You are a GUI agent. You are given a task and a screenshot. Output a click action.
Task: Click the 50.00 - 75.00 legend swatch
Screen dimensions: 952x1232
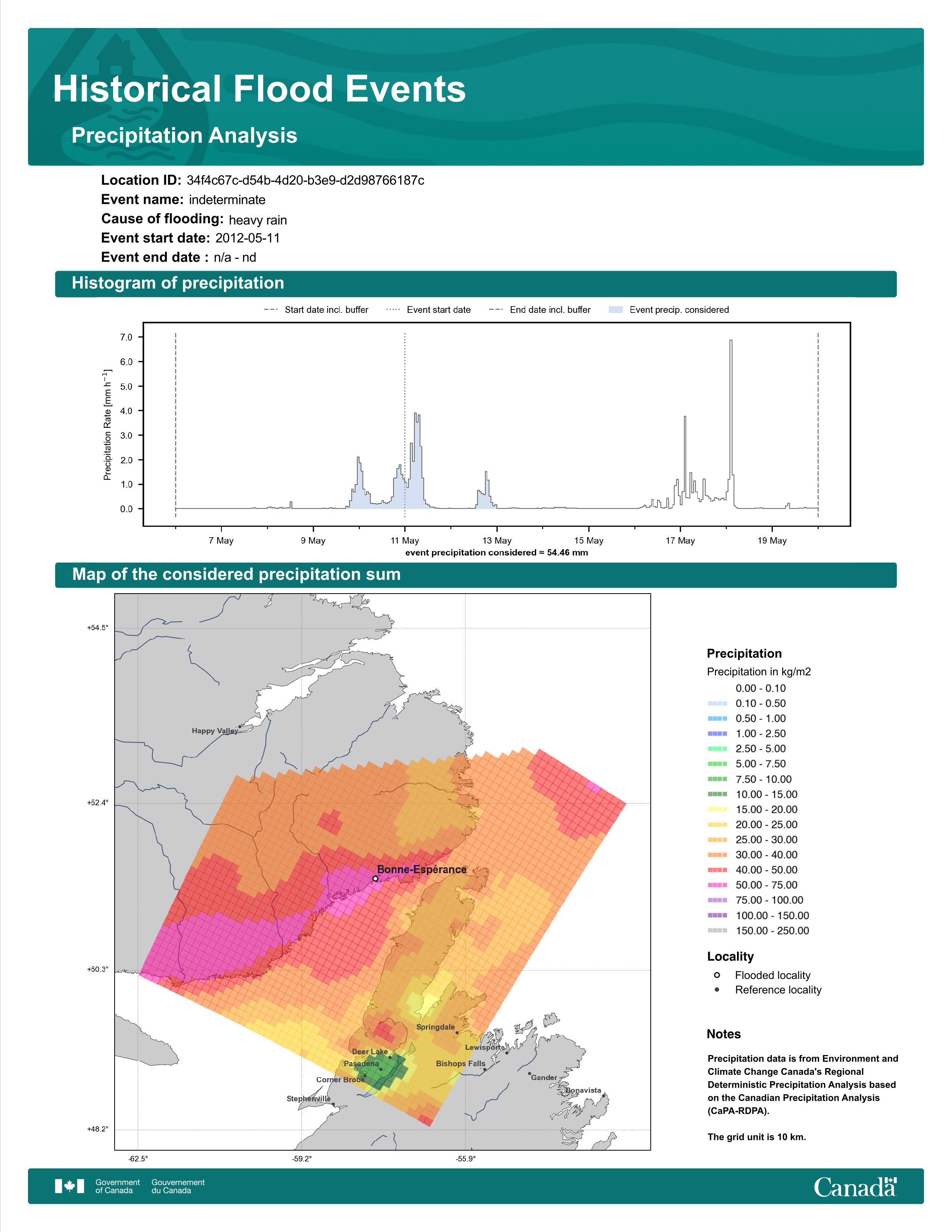[x=717, y=885]
